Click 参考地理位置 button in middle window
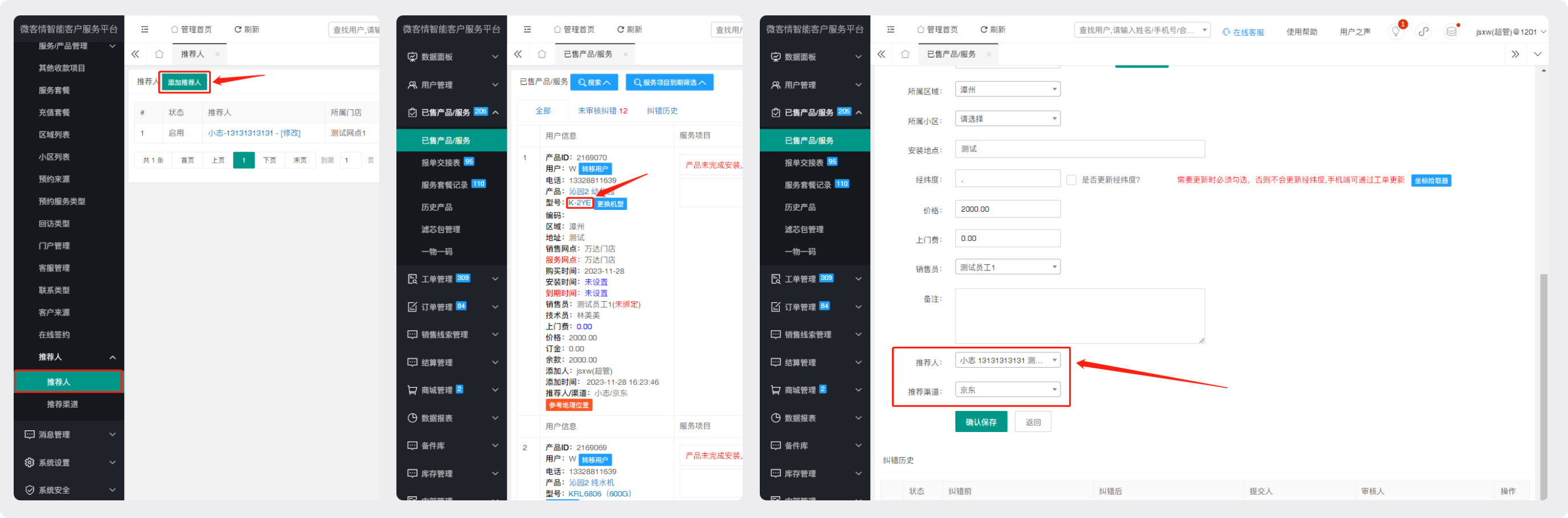This screenshot has height=518, width=1568. coord(569,405)
